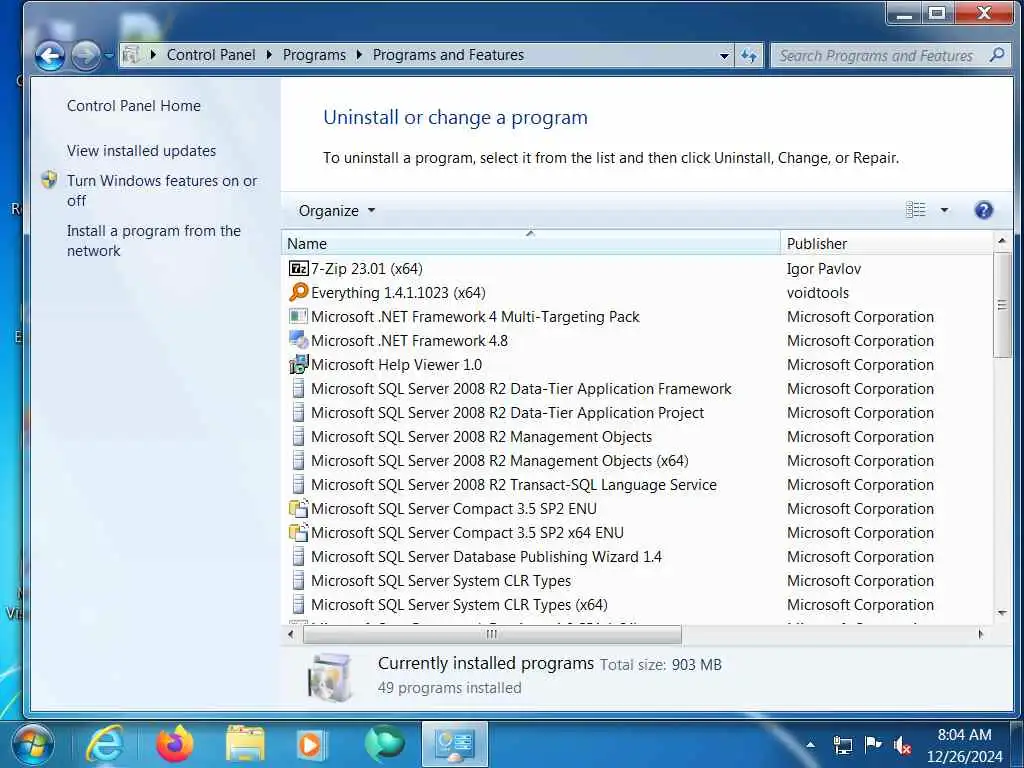Open the Programs breadcrumb
This screenshot has height=768, width=1024.
tap(314, 55)
